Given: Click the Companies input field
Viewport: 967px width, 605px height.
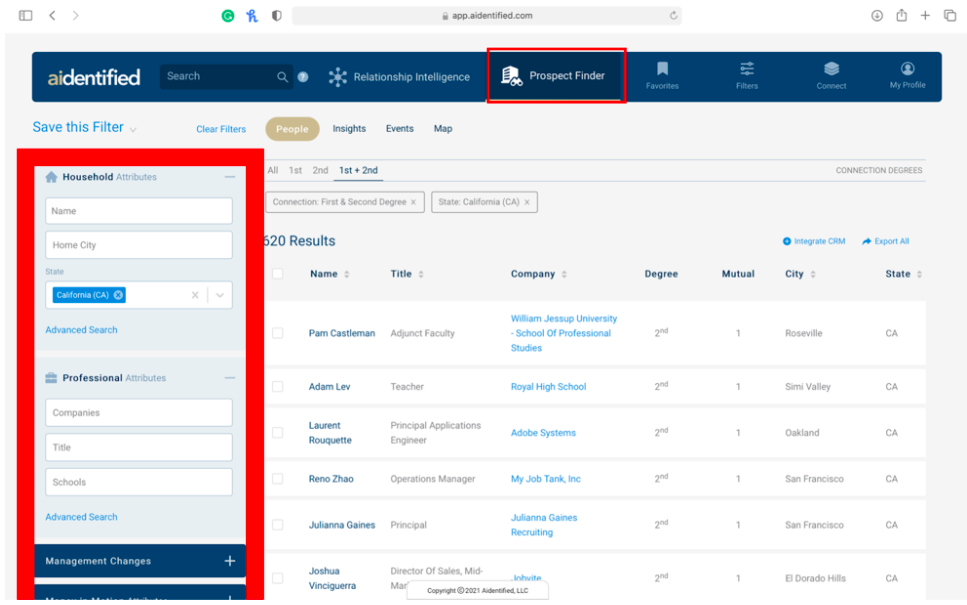Looking at the screenshot, I should (x=139, y=413).
